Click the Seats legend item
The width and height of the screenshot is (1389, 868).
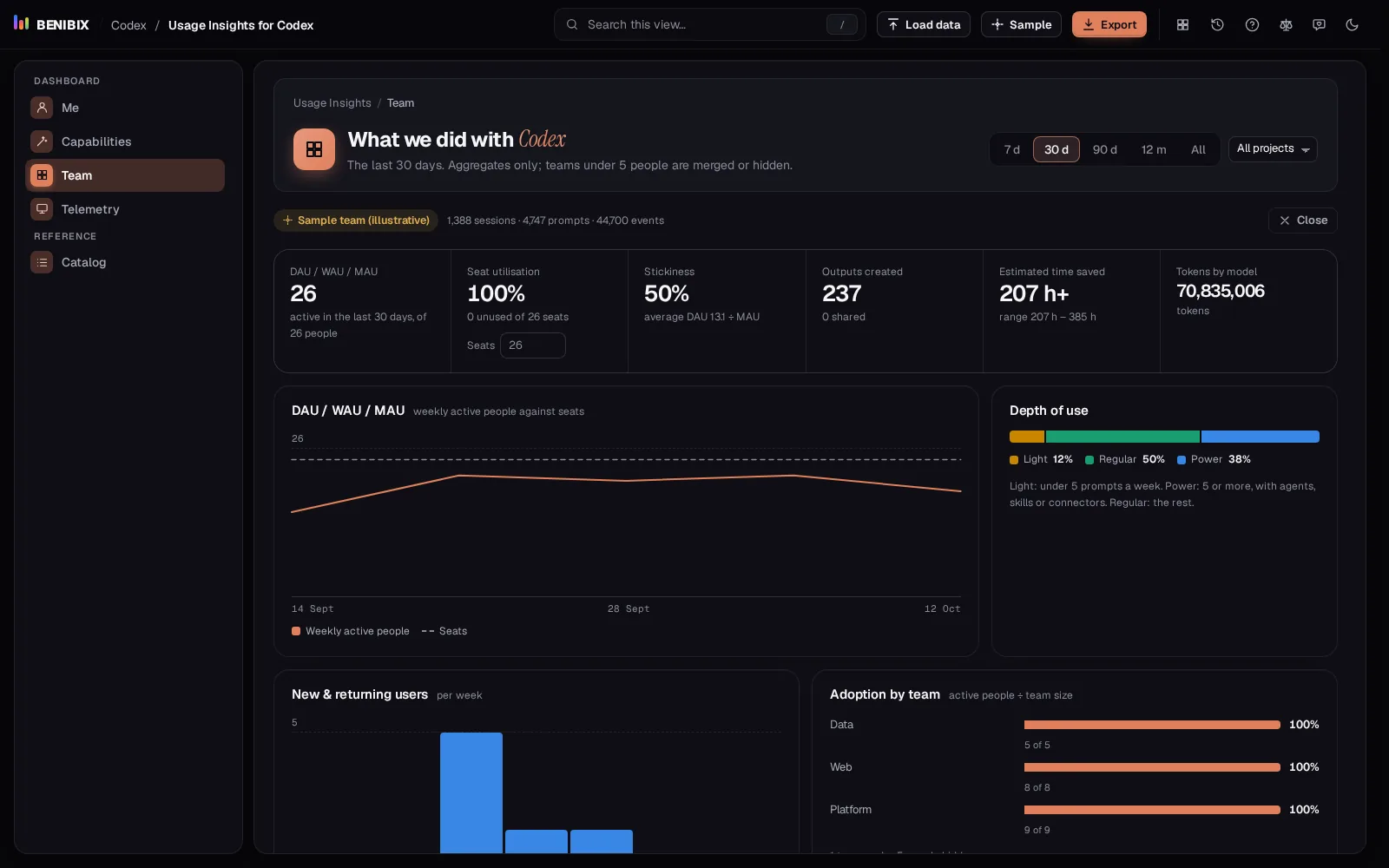tap(444, 631)
